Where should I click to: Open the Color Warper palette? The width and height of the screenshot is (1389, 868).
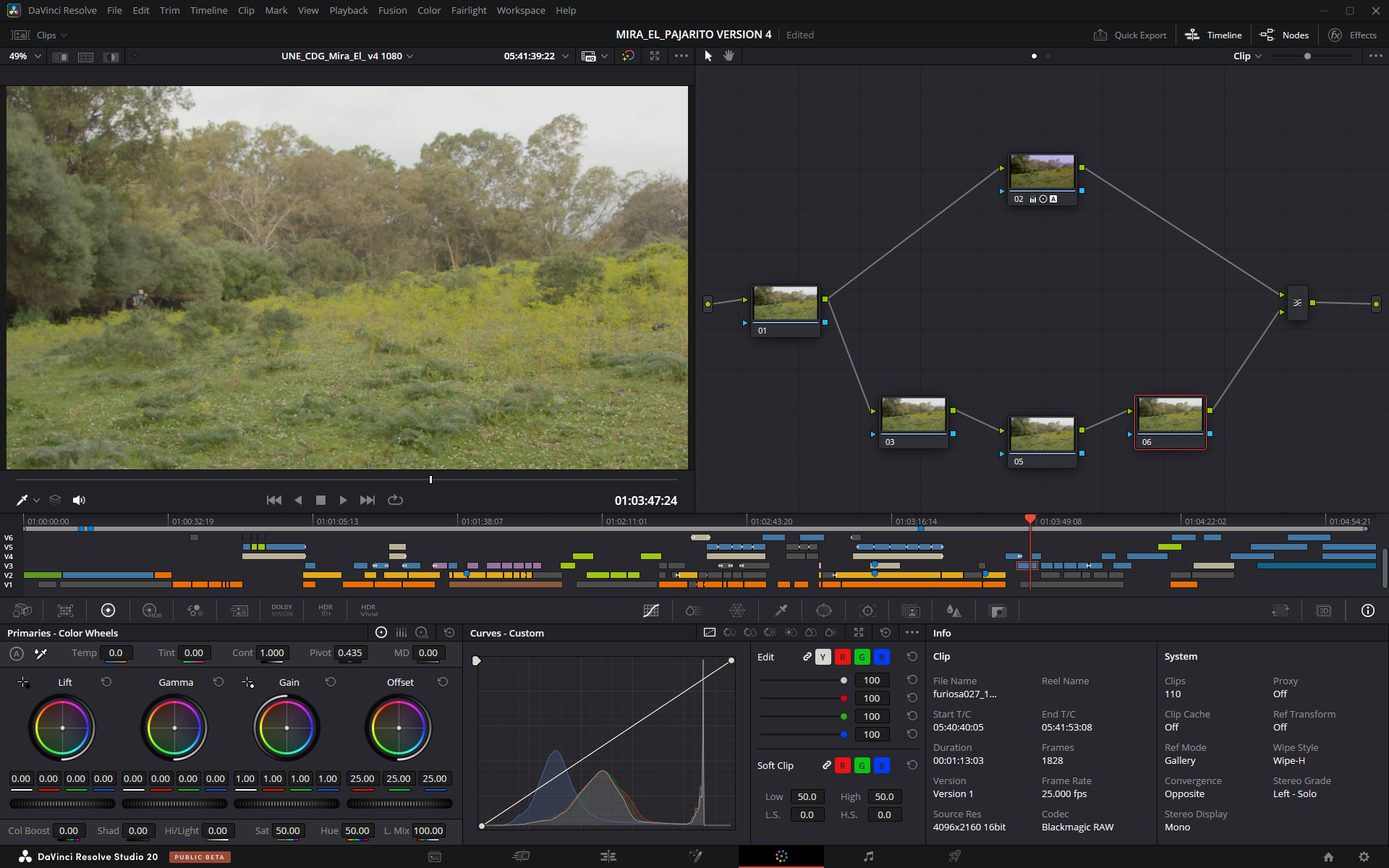click(x=736, y=610)
